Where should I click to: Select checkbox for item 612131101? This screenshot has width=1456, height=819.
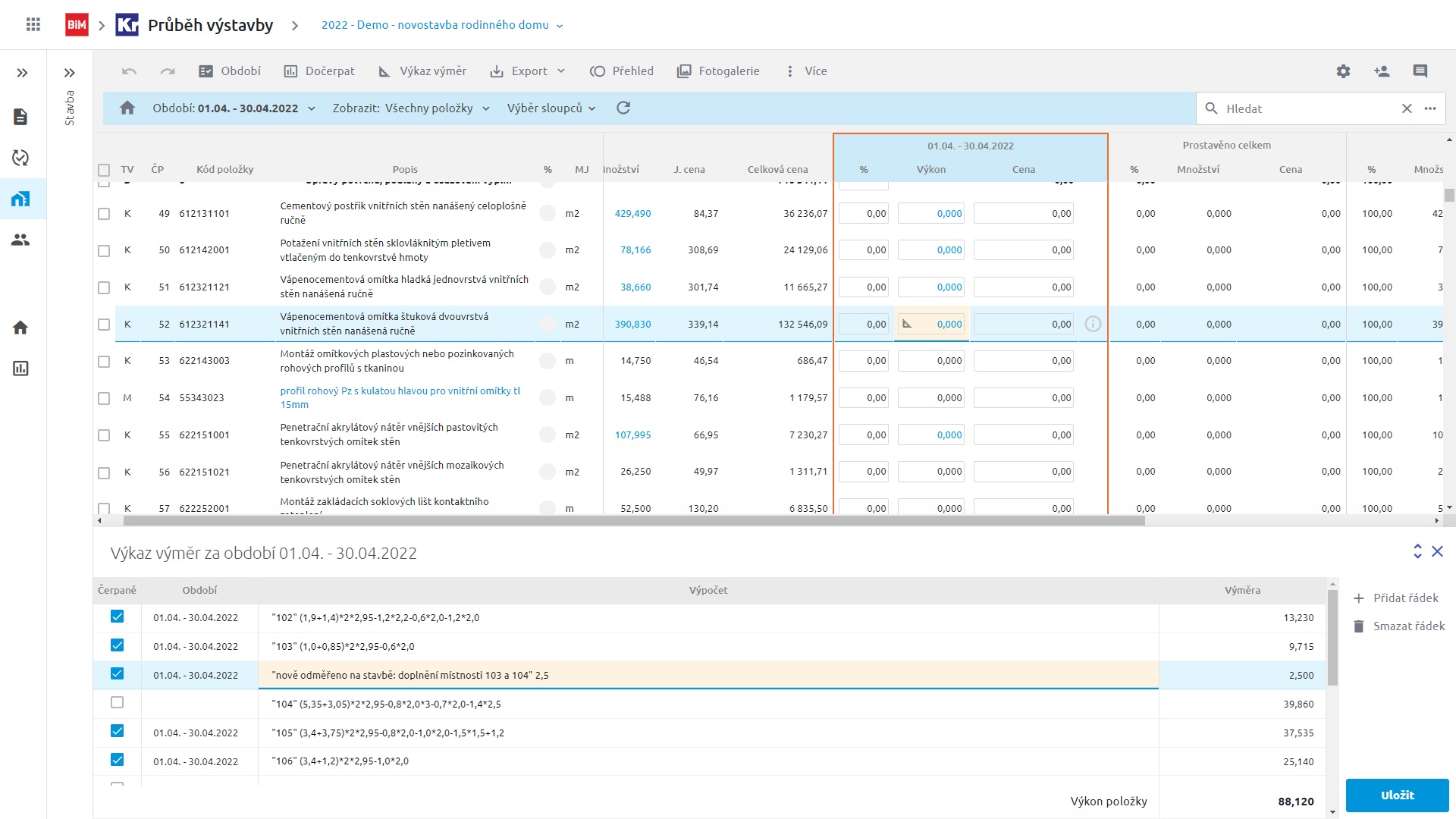104,214
